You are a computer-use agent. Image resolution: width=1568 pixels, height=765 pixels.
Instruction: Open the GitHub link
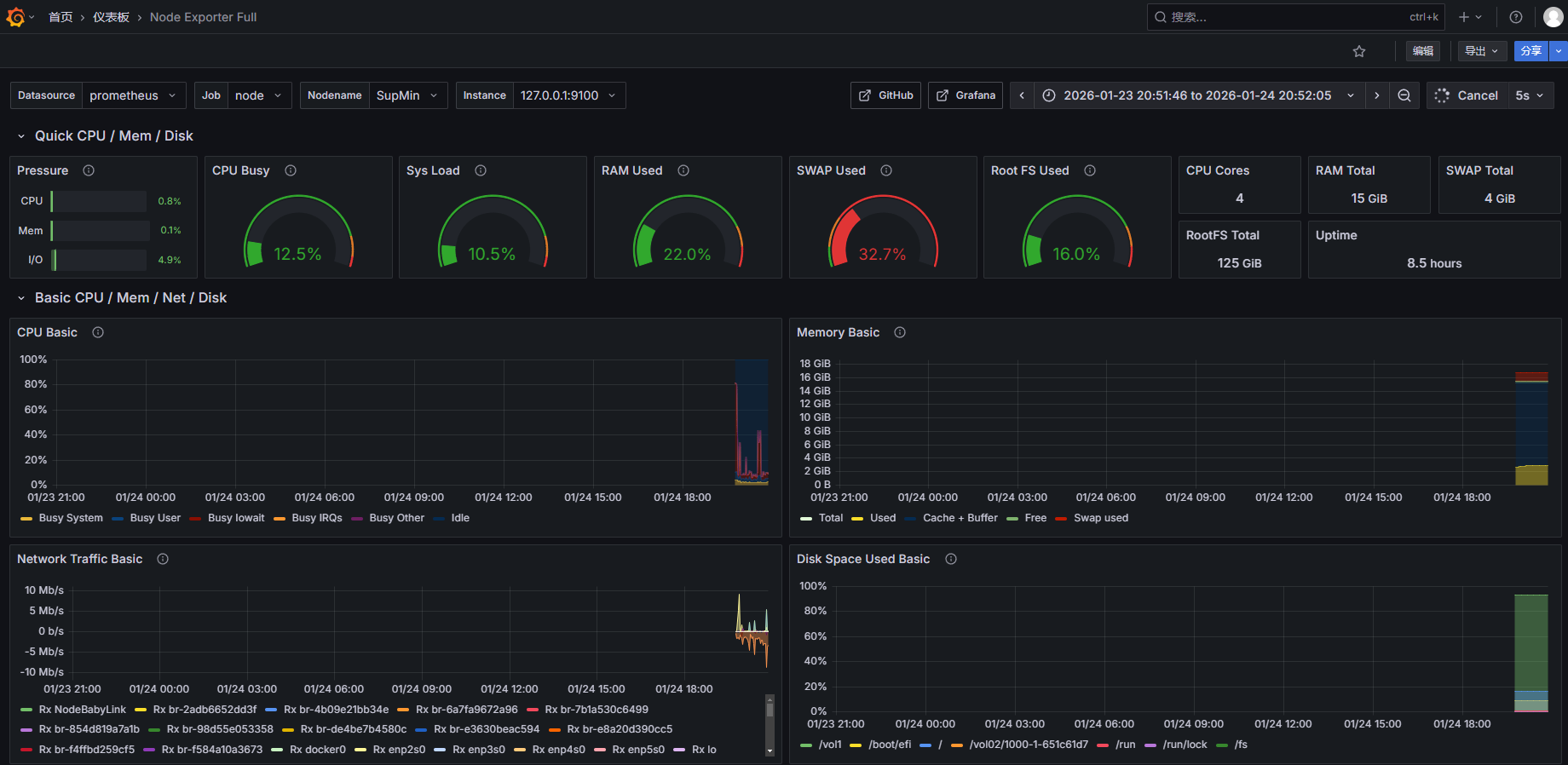point(885,95)
